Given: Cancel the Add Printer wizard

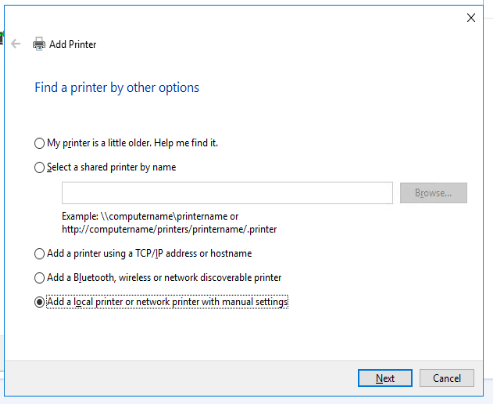Looking at the screenshot, I should 447,378.
